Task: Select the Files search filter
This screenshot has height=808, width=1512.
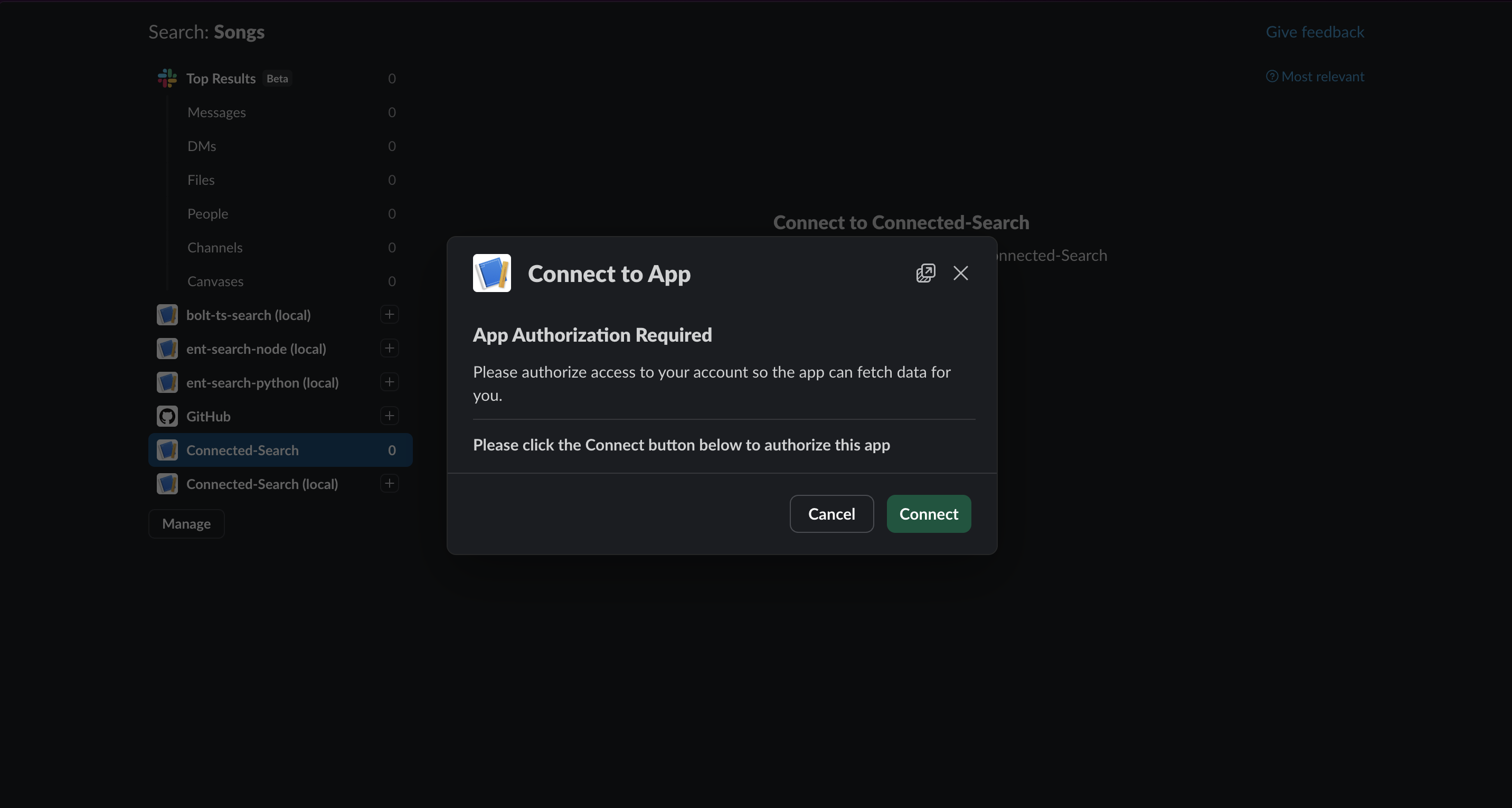Action: click(201, 180)
